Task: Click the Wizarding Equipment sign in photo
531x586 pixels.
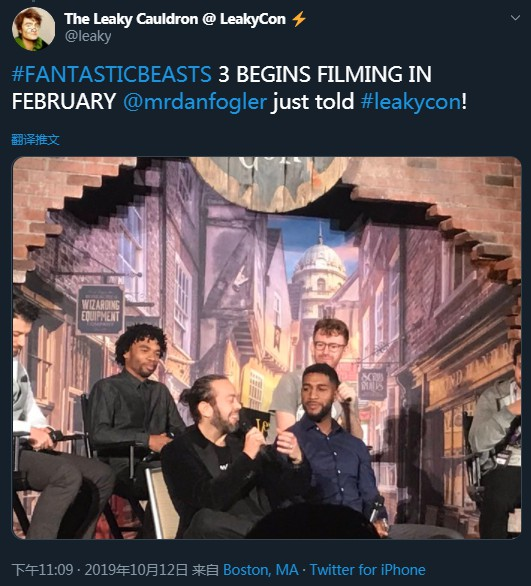Action: tap(100, 310)
